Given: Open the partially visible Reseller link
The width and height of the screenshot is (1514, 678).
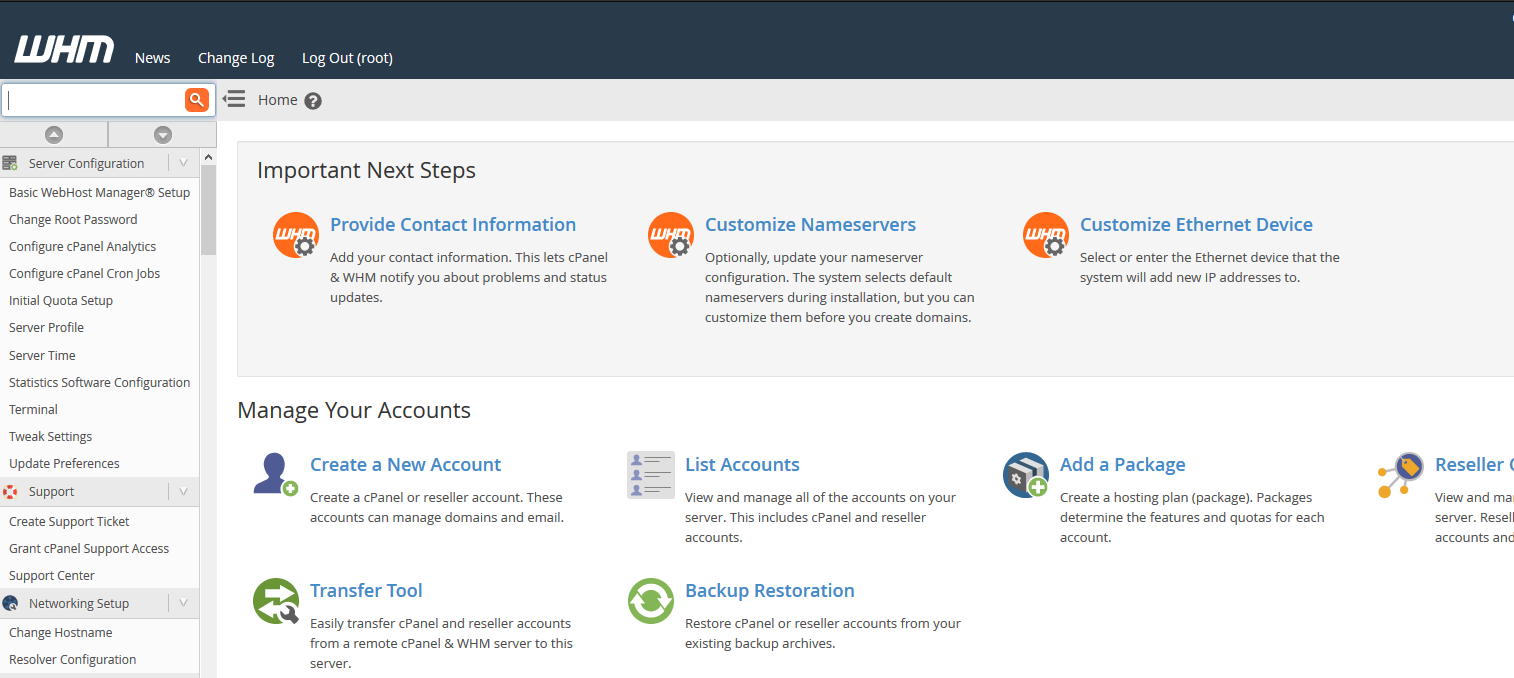Looking at the screenshot, I should (x=1474, y=465).
